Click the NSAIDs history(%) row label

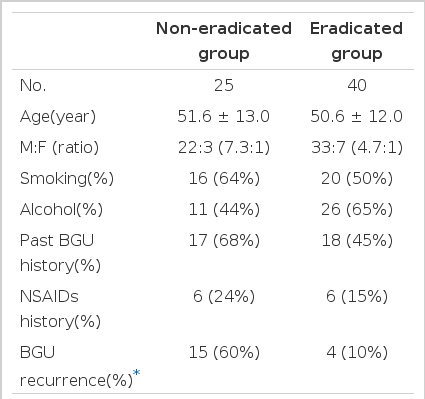(x=60, y=309)
